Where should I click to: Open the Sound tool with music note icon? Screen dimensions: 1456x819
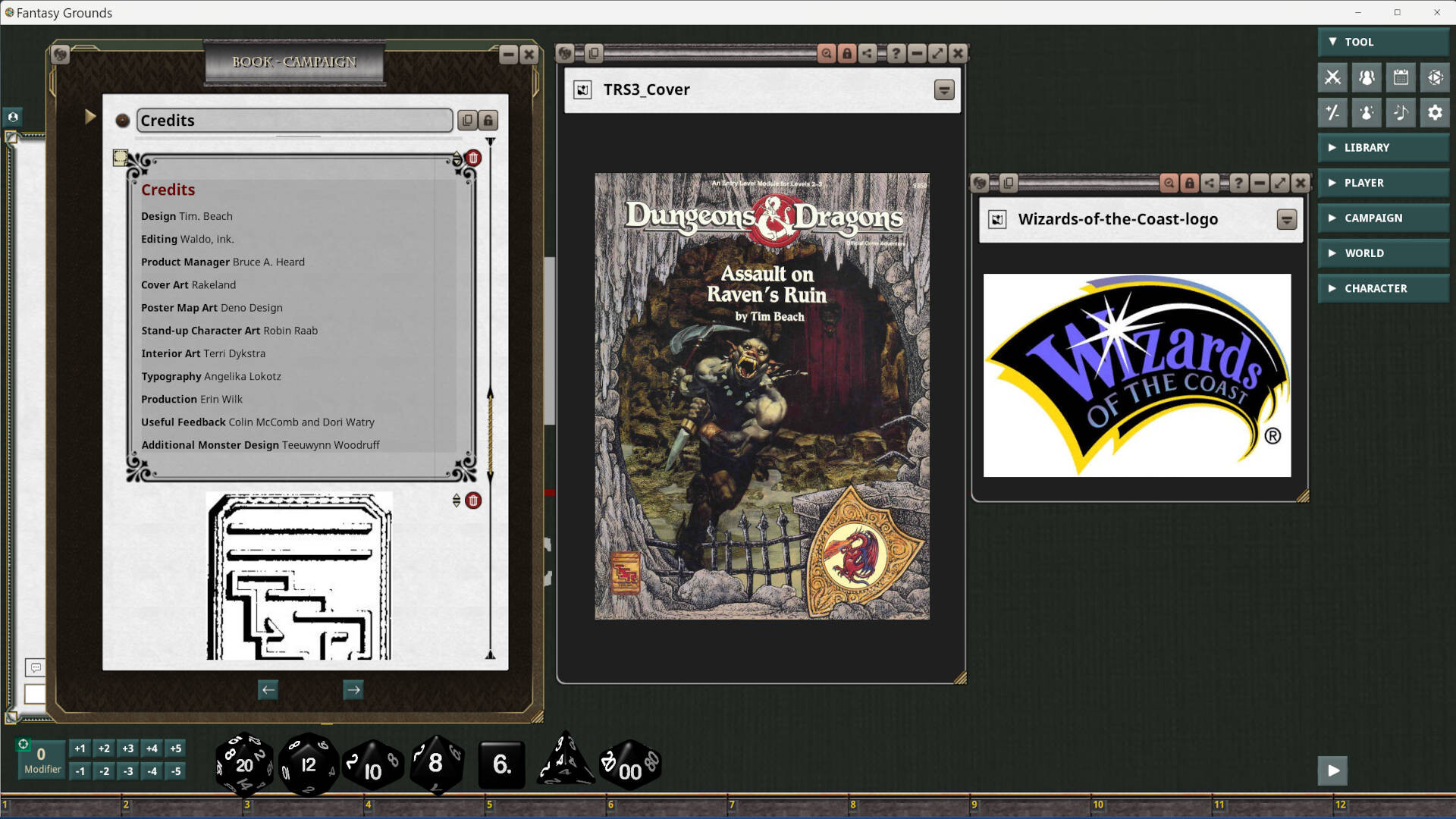(1401, 112)
